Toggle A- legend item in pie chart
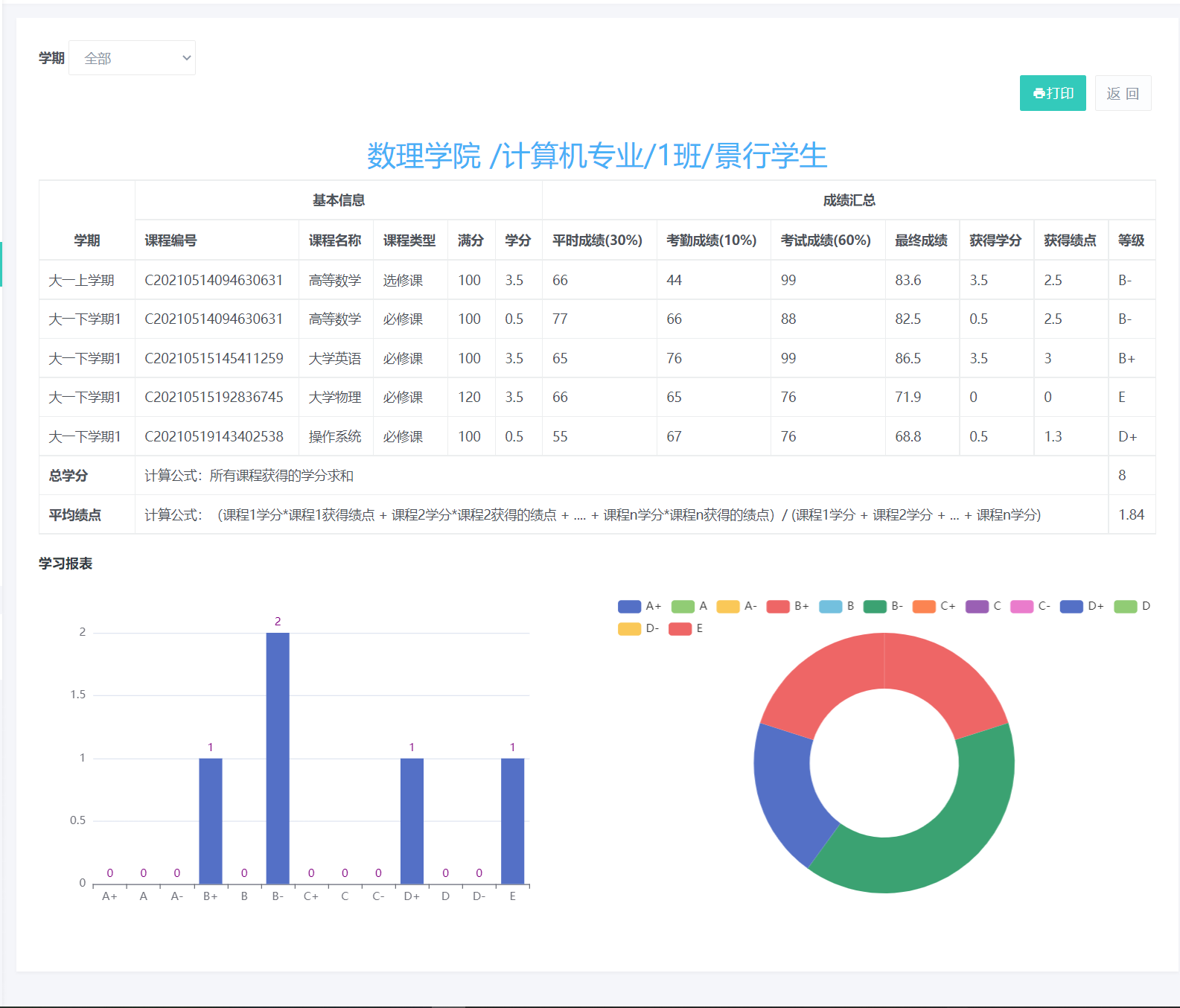 (737, 606)
